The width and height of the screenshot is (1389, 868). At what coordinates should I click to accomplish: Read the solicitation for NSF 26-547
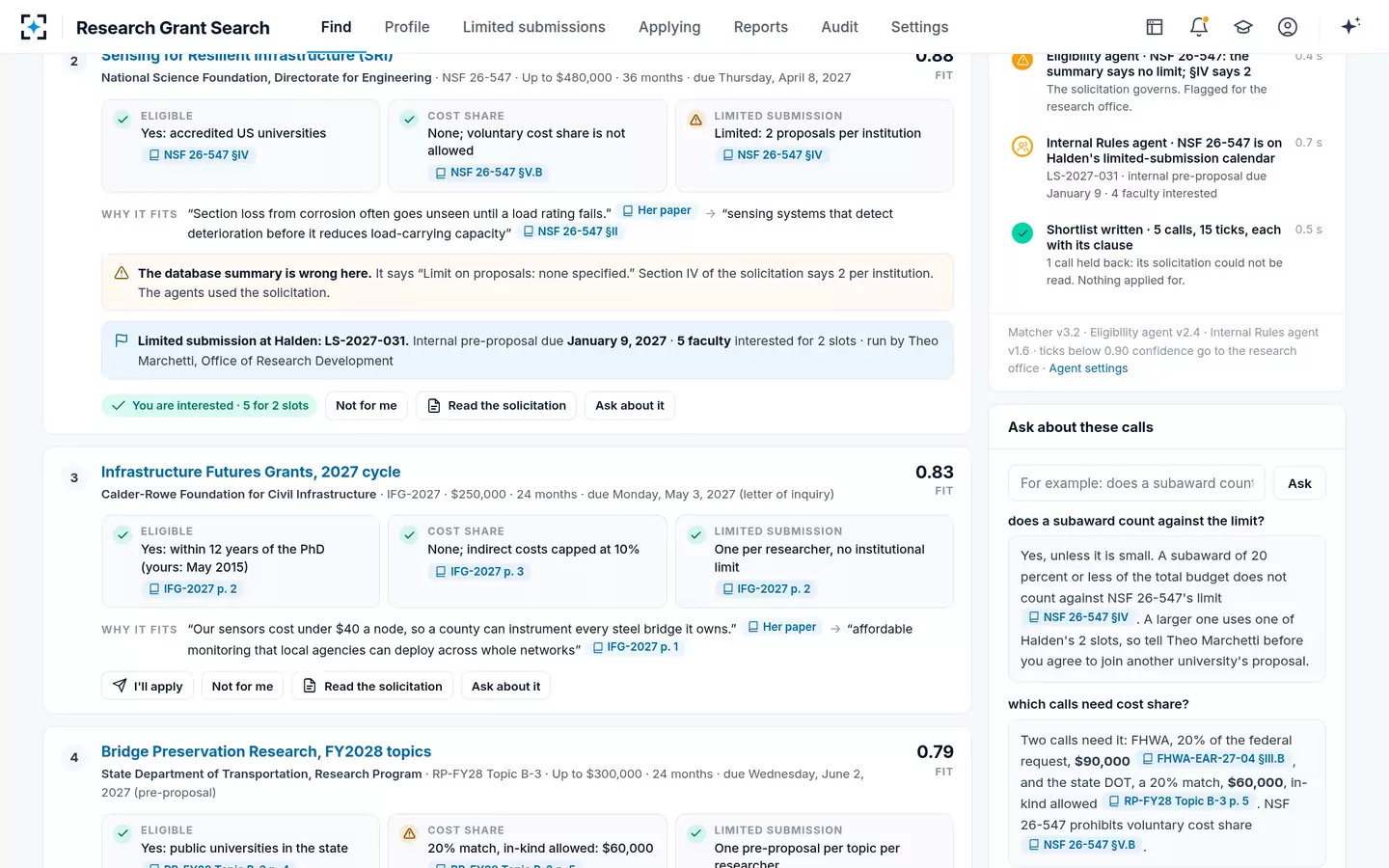pyautogui.click(x=497, y=405)
